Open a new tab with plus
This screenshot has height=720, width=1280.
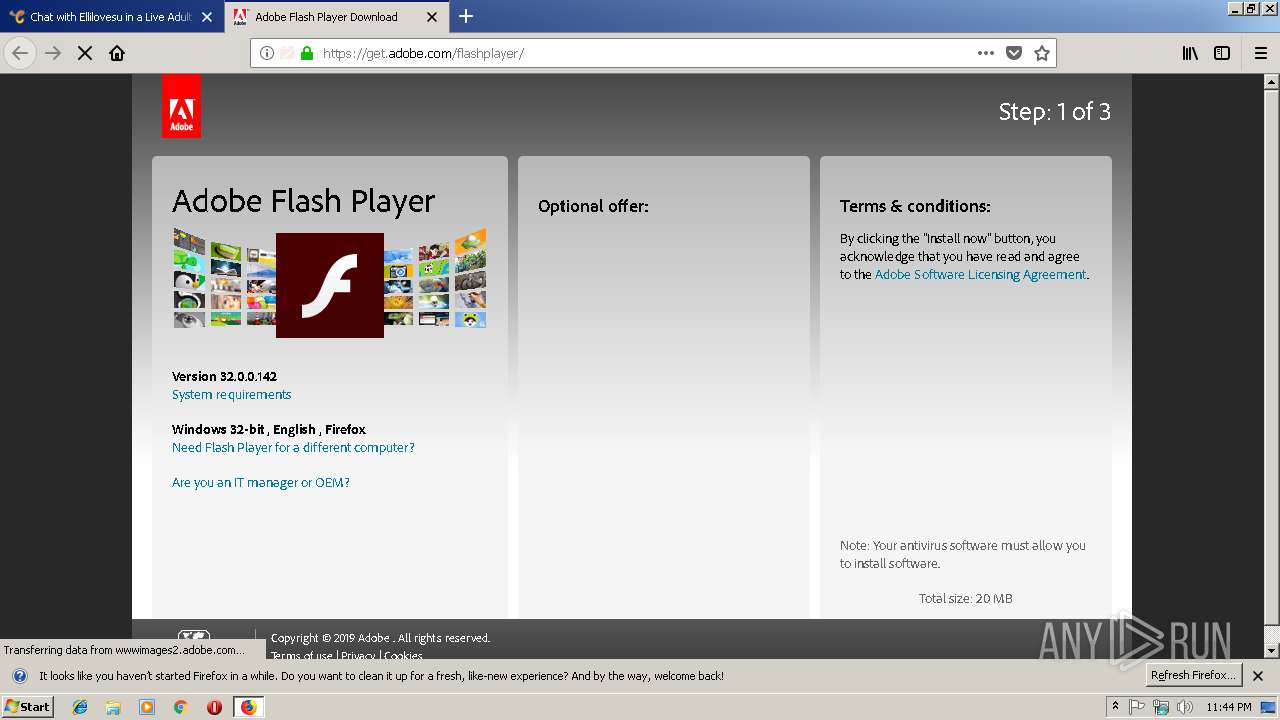[x=466, y=16]
